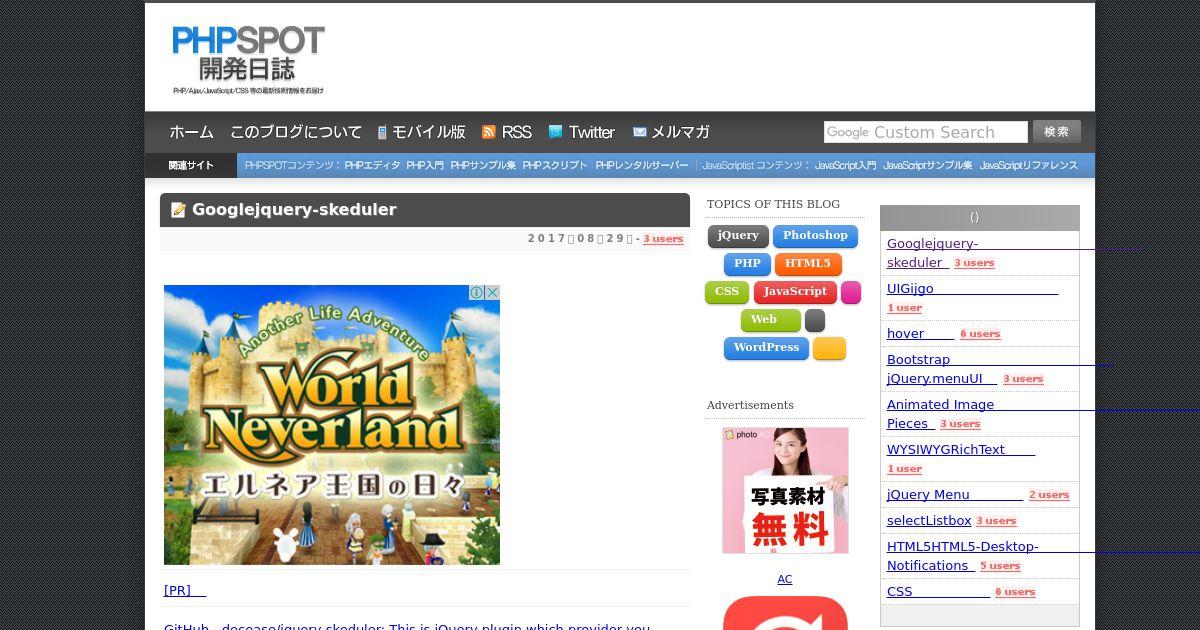The image size is (1200, 630).
Task: Open sidebar entry Animated Image Pieces
Action: (x=940, y=414)
